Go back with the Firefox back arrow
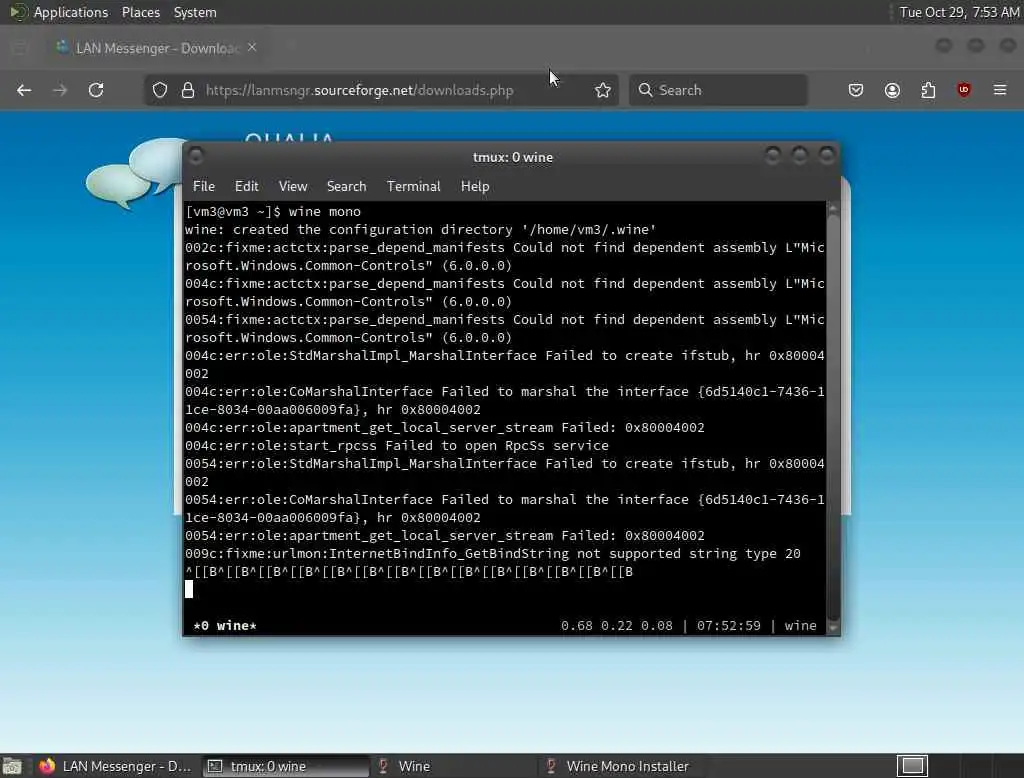This screenshot has height=778, width=1024. pyautogui.click(x=24, y=90)
